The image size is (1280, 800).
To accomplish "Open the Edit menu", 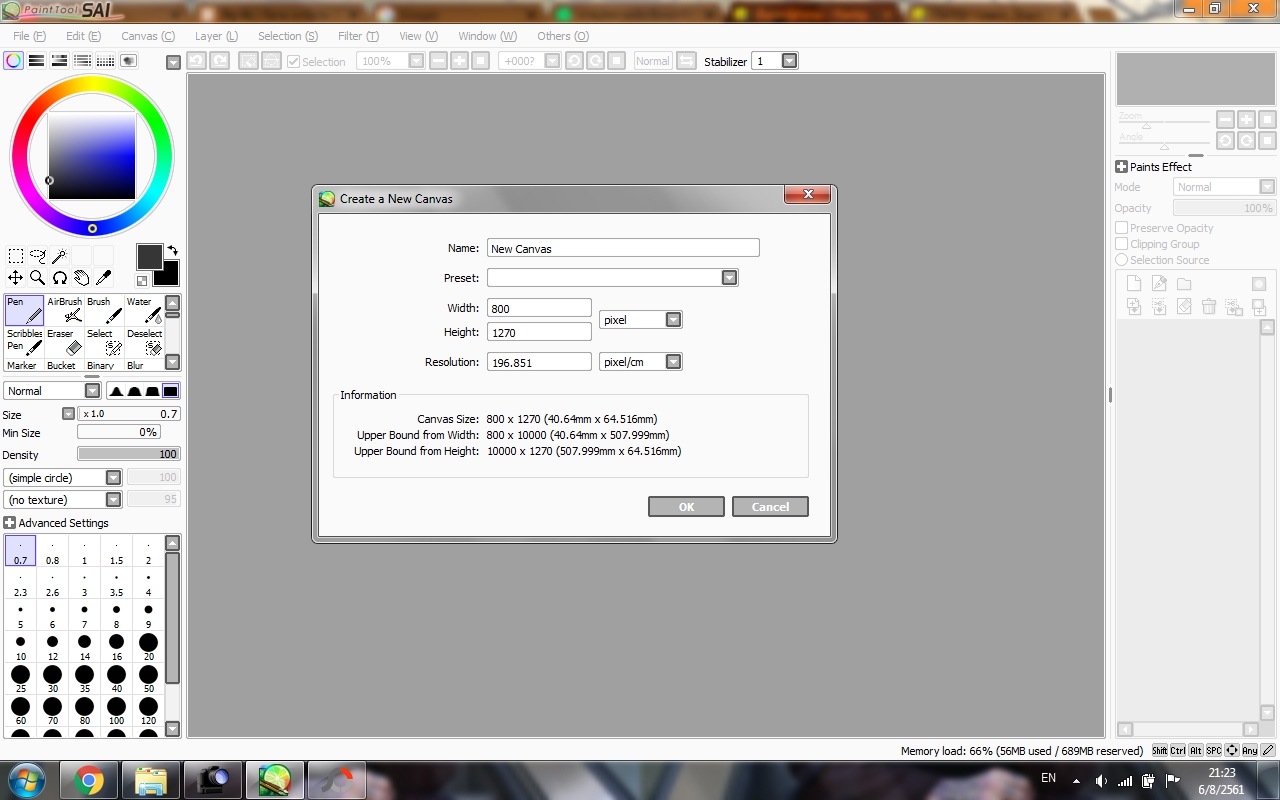I will [x=83, y=36].
